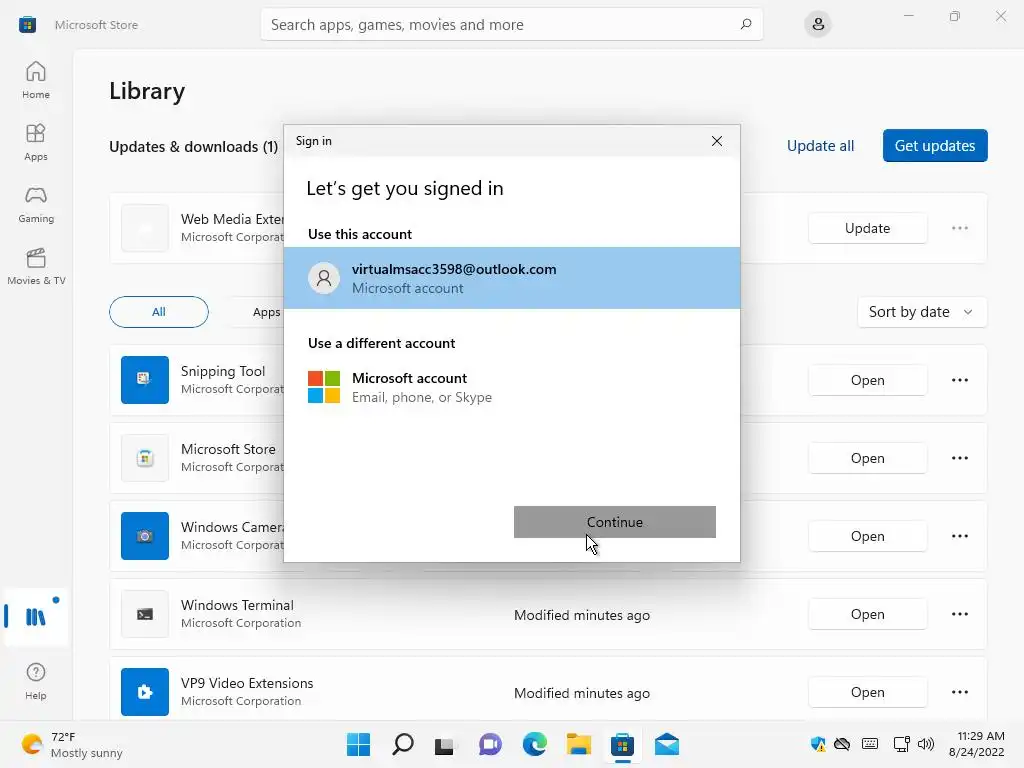1024x768 pixels.
Task: Click the touch keyboard tray icon
Action: point(870,744)
